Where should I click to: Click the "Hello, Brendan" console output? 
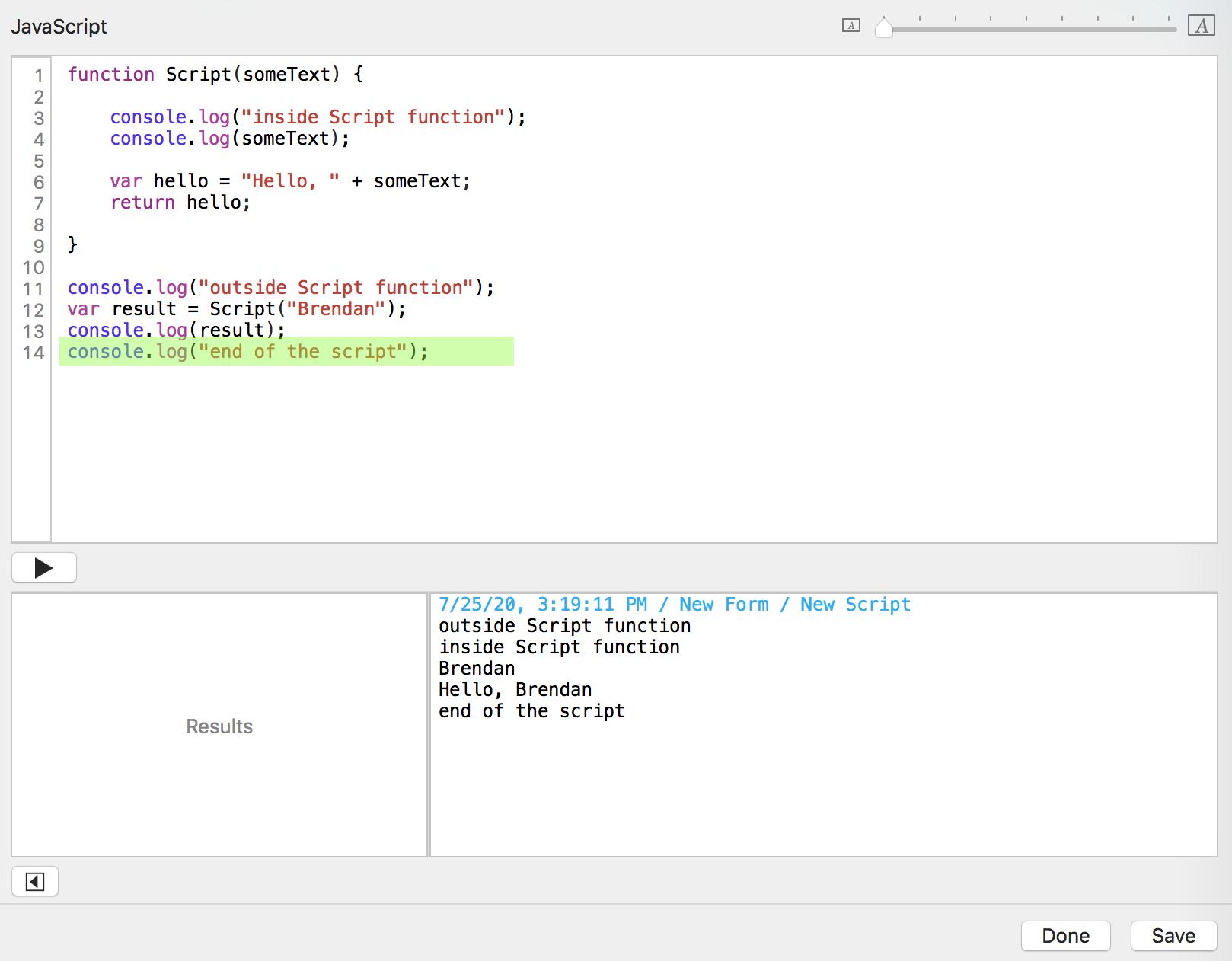click(515, 690)
